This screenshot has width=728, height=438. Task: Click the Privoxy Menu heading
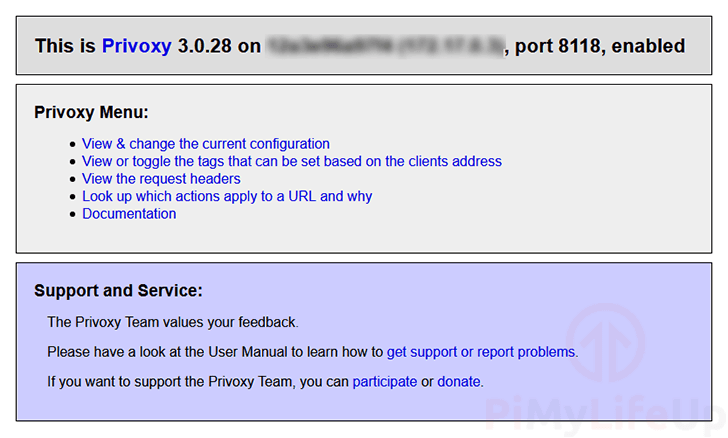tap(91, 112)
